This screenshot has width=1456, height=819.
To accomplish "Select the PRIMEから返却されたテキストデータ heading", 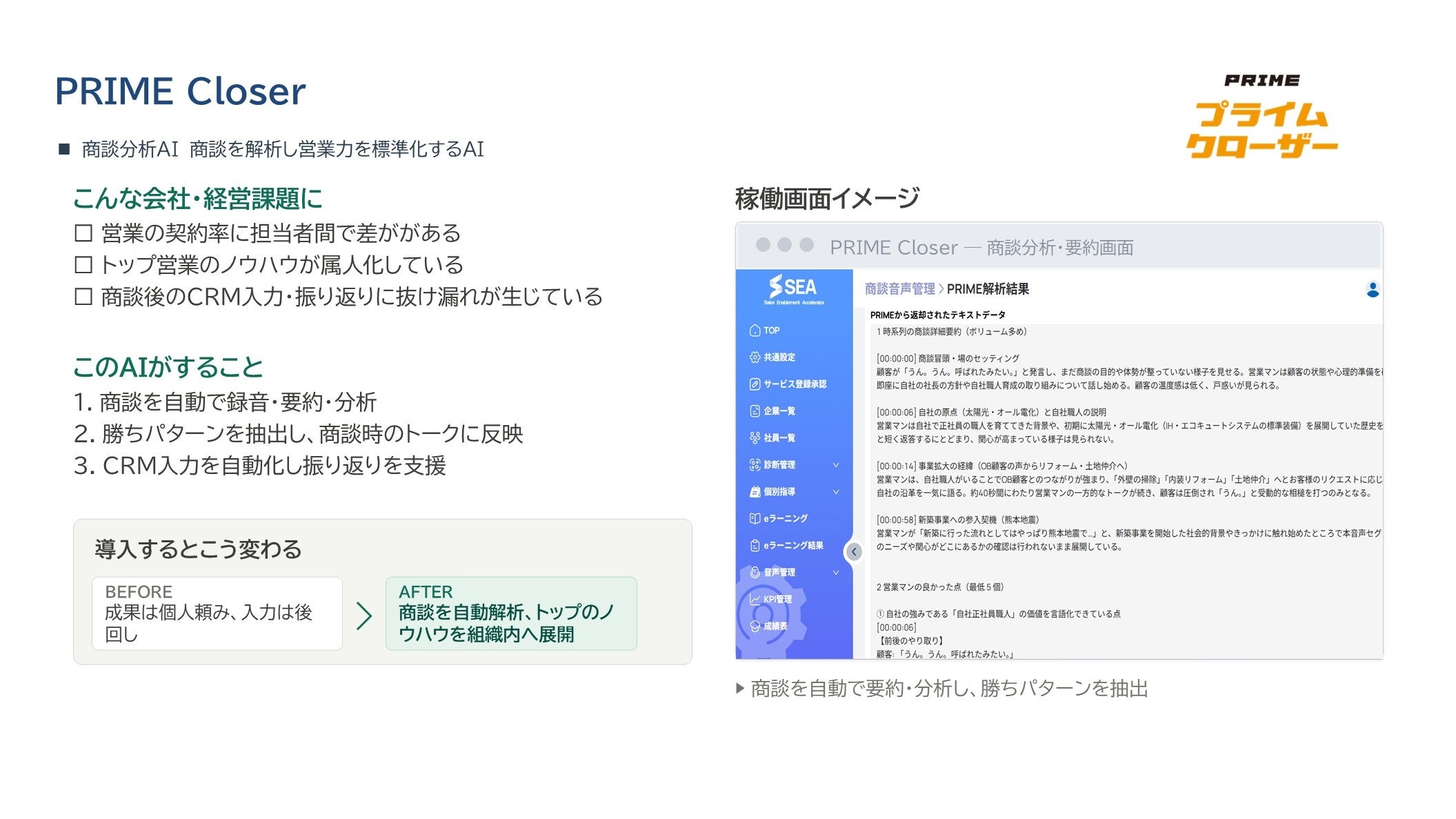I will [x=938, y=315].
